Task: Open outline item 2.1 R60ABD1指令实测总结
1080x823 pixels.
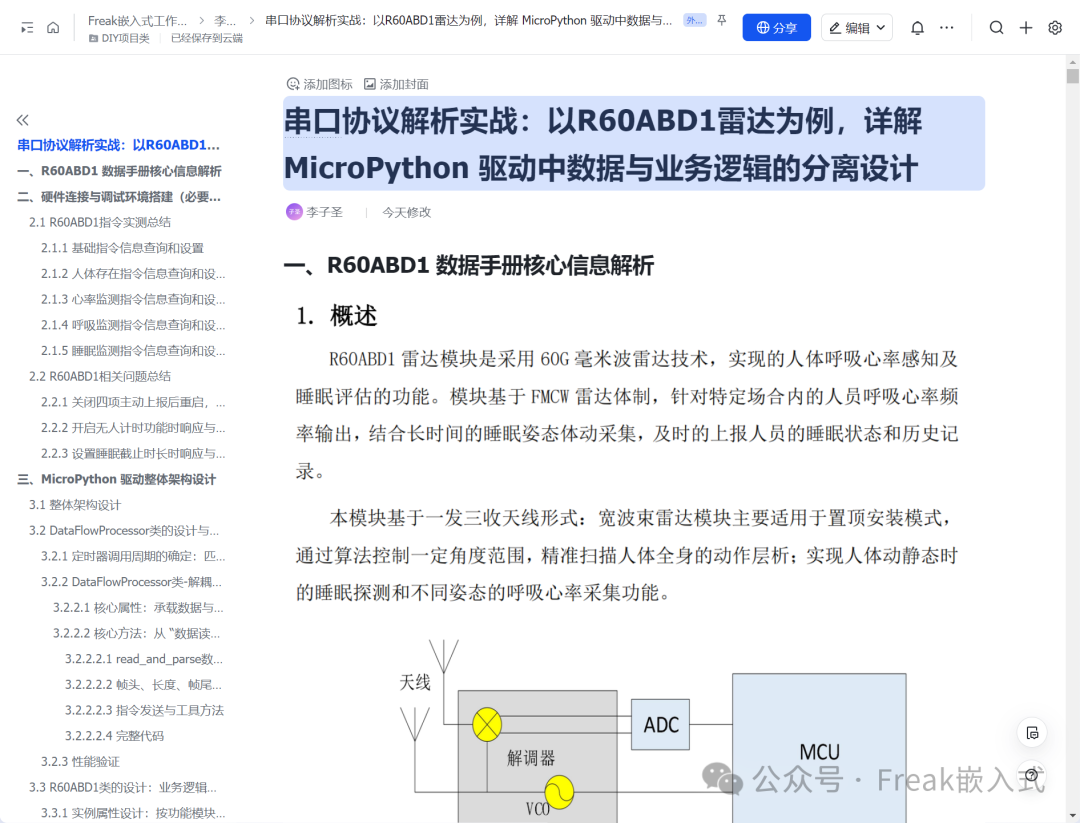Action: [x=100, y=222]
